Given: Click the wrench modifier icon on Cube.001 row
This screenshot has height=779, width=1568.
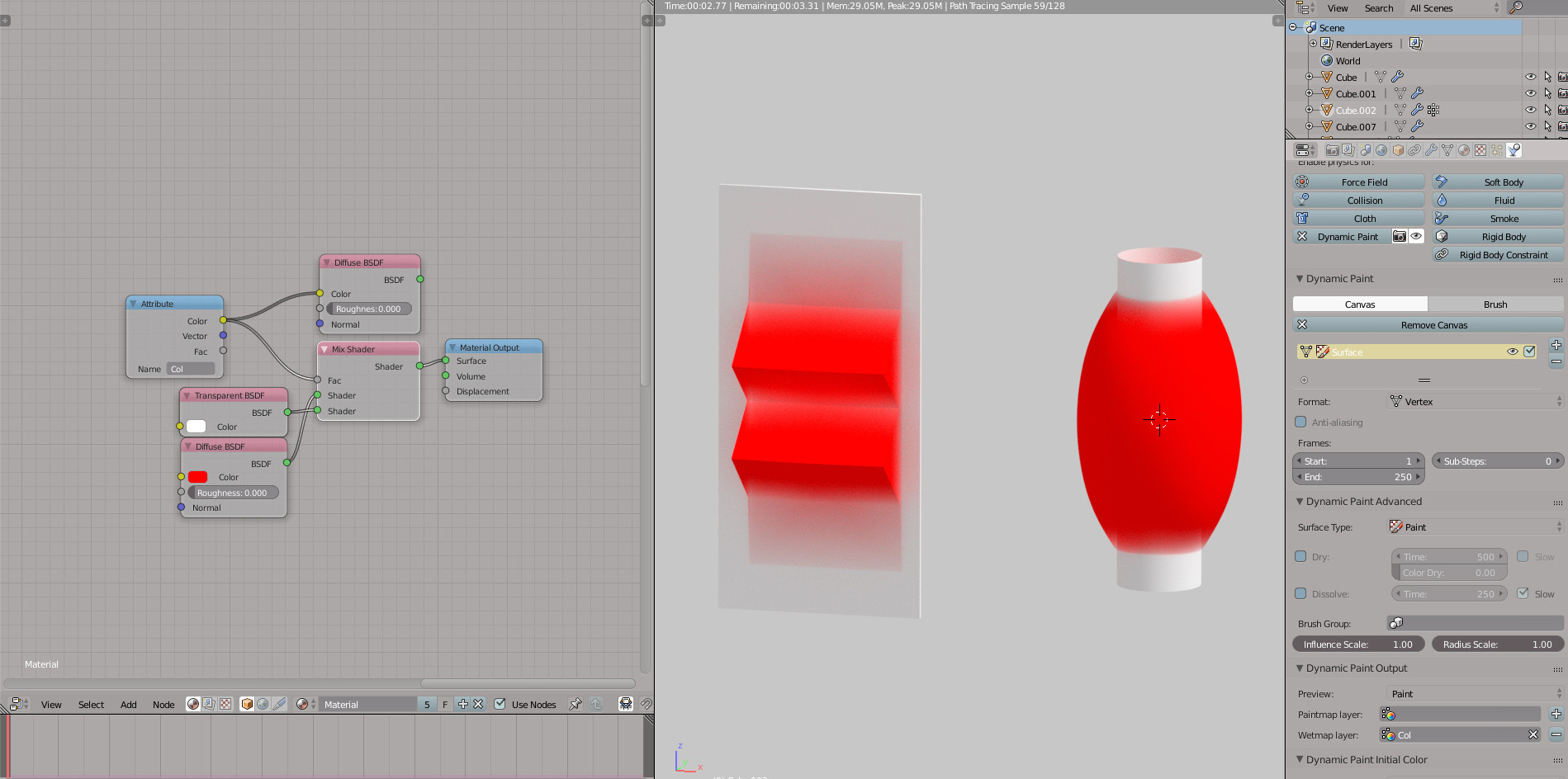Looking at the screenshot, I should (1418, 93).
